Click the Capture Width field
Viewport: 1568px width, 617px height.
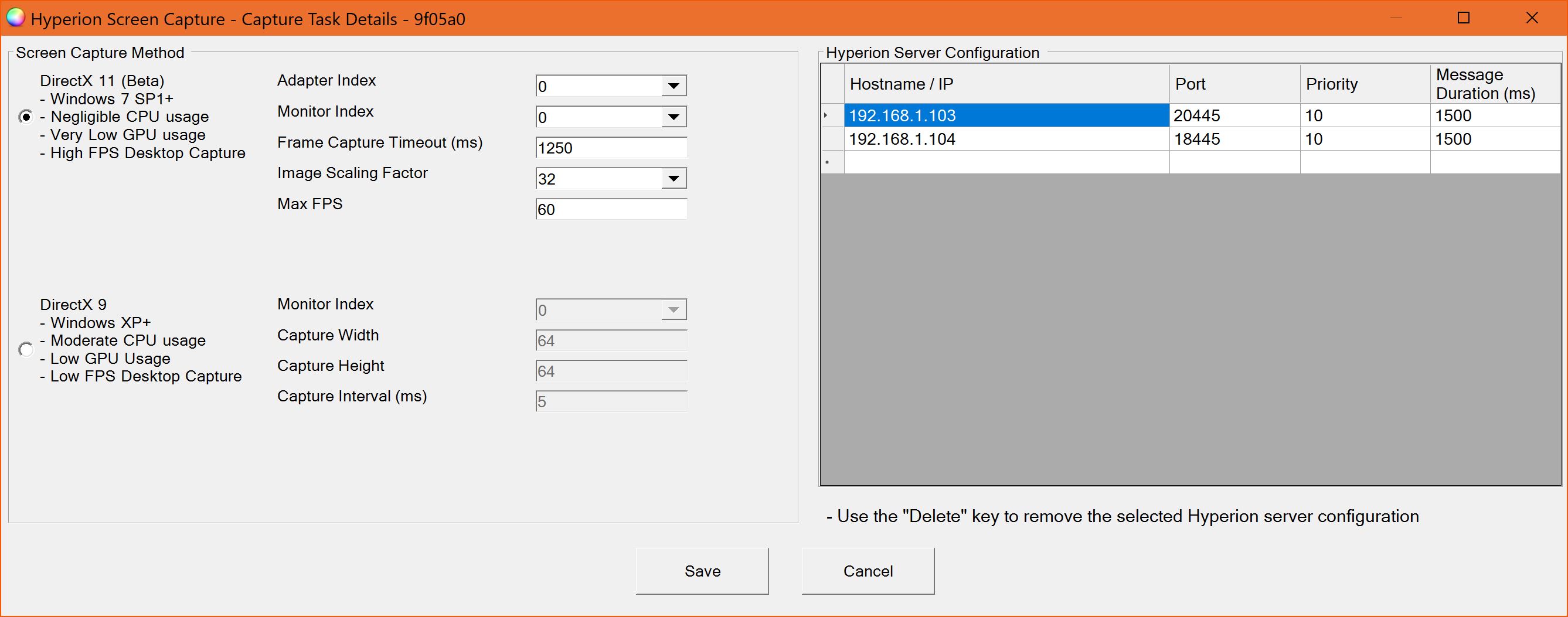[x=611, y=341]
